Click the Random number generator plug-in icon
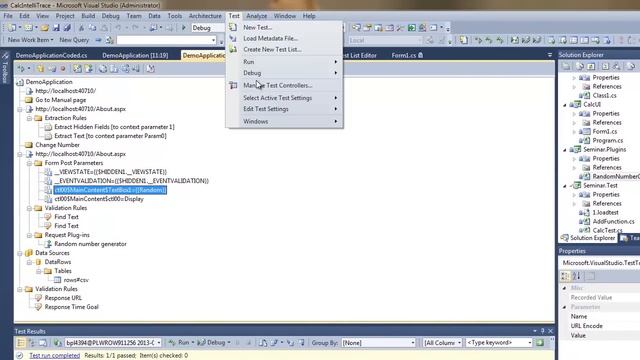This screenshot has height=360, width=640. pyautogui.click(x=48, y=244)
